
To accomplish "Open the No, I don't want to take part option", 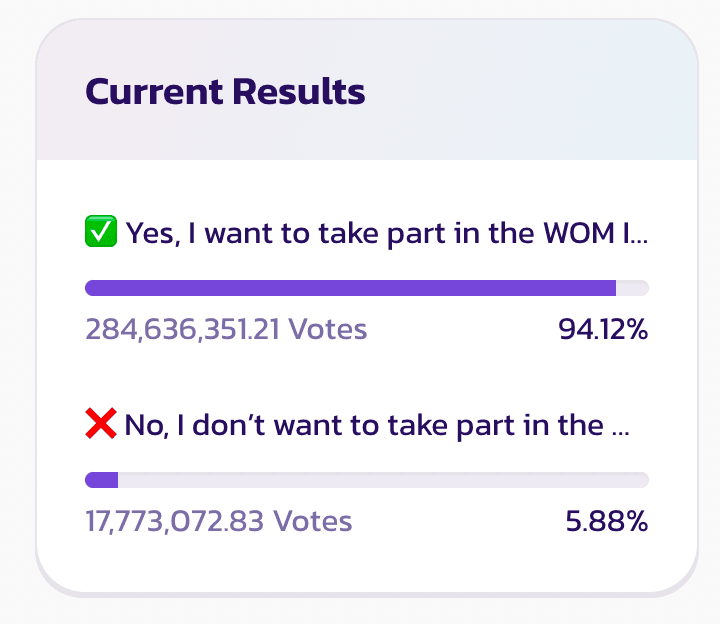I will [357, 425].
